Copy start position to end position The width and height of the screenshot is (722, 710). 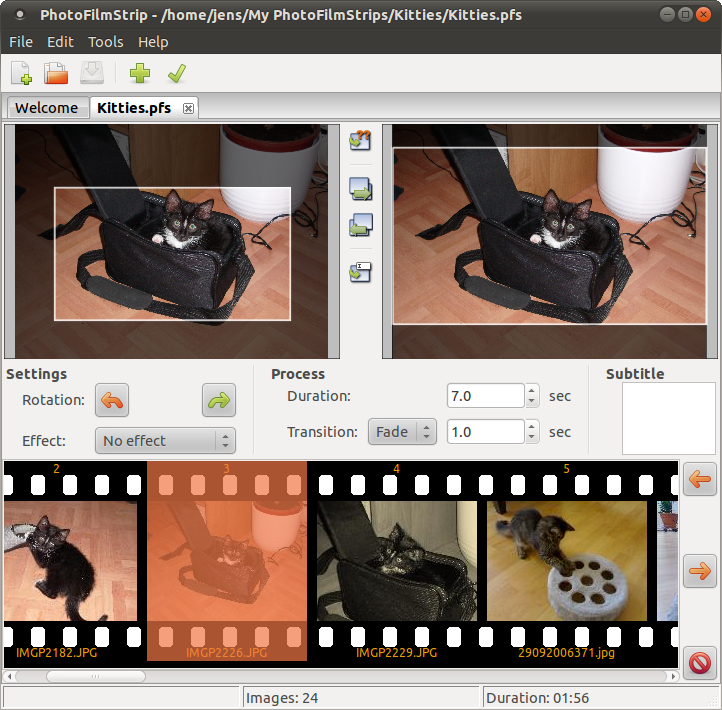coord(361,189)
